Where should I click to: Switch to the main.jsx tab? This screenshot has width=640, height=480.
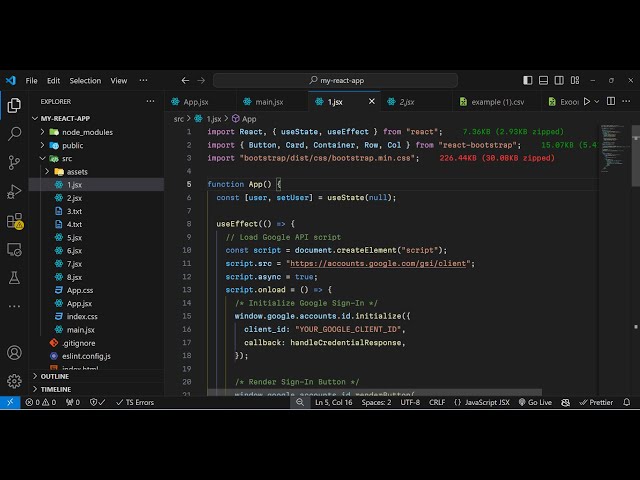coord(269,102)
